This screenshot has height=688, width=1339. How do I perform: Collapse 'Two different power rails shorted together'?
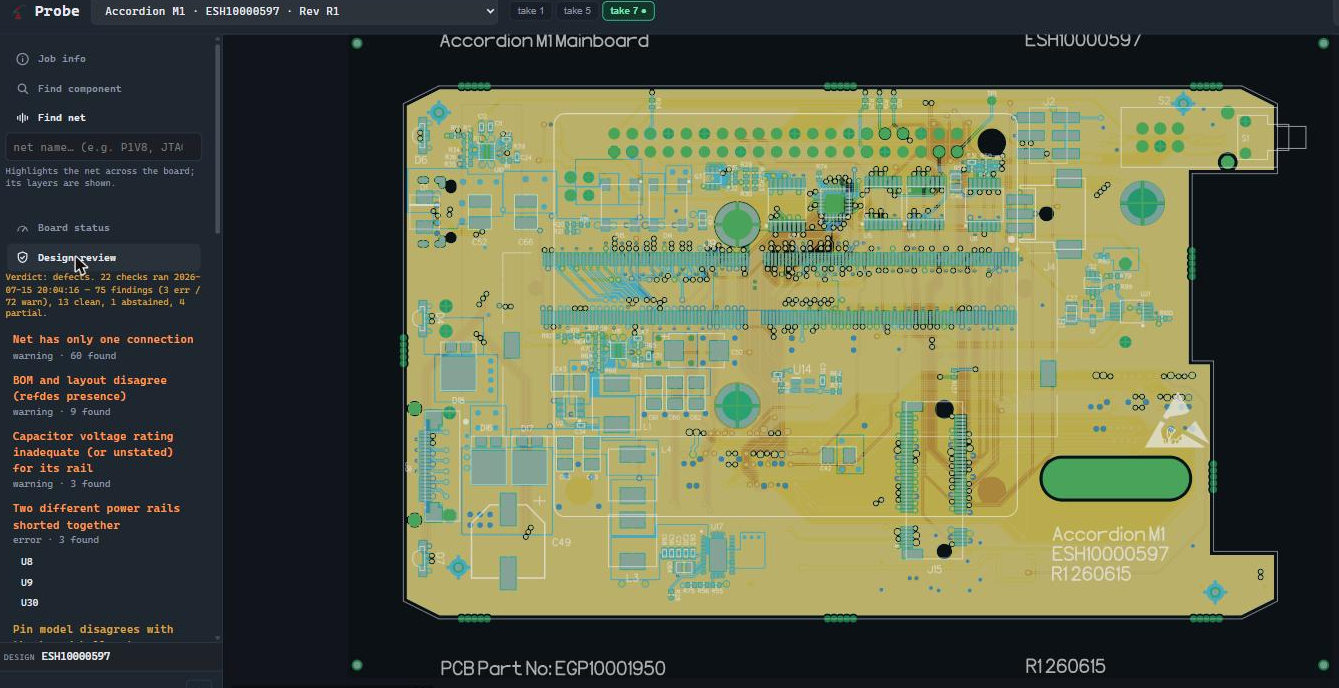(x=96, y=516)
